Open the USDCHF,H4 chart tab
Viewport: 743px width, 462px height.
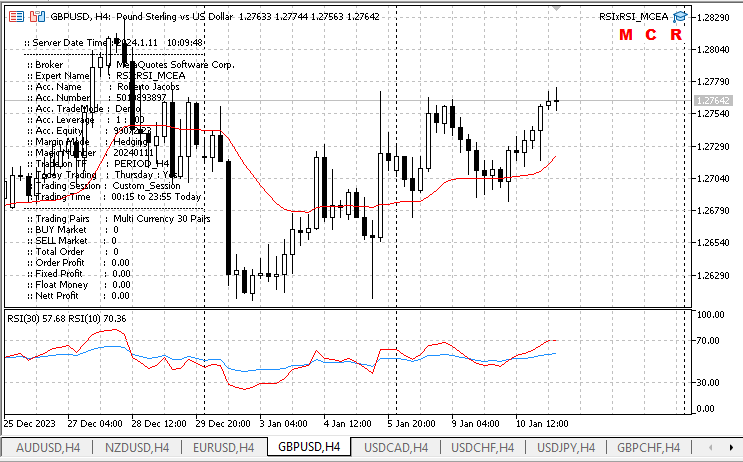click(x=482, y=447)
